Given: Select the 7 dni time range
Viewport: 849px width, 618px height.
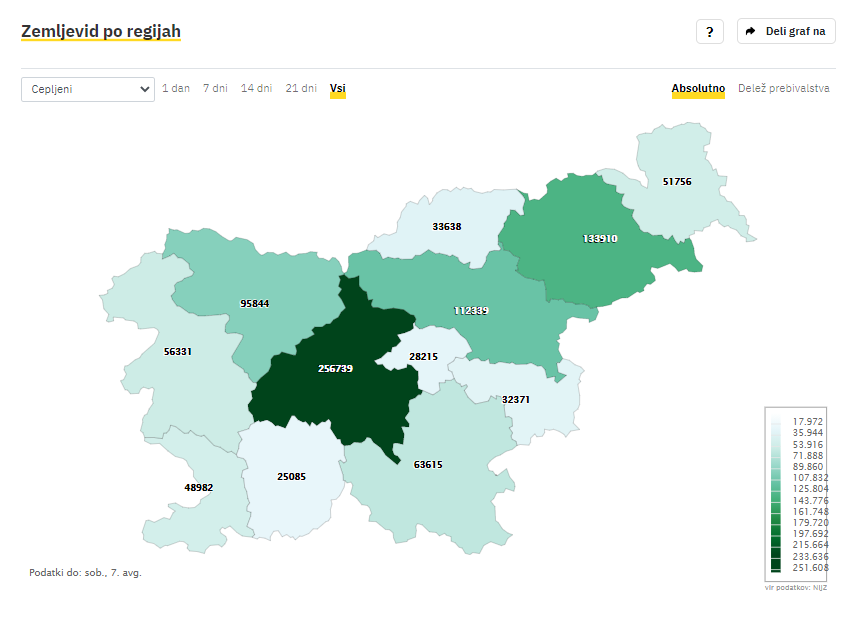Looking at the screenshot, I should coord(215,88).
